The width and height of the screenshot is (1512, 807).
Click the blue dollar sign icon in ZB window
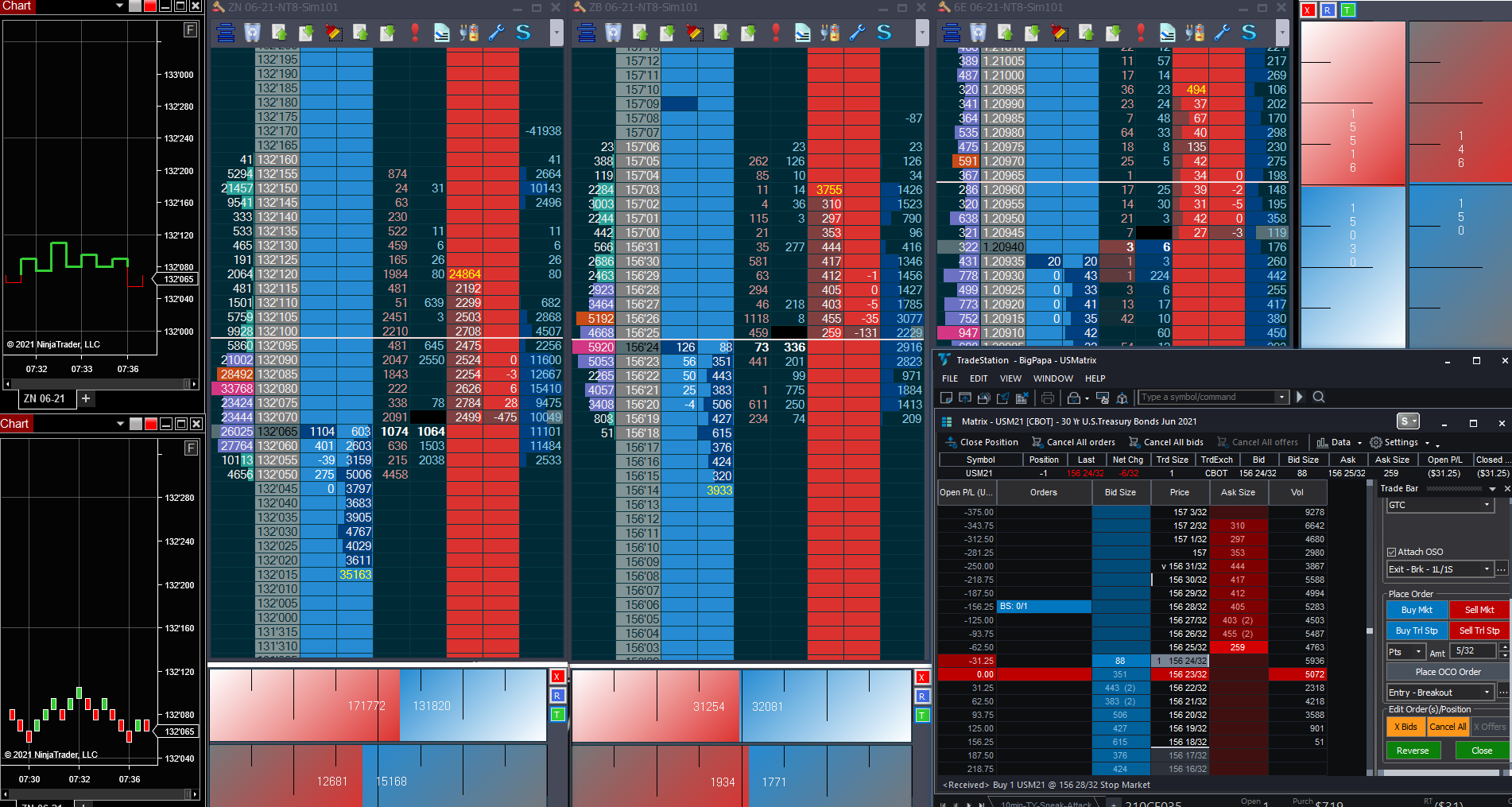884,33
